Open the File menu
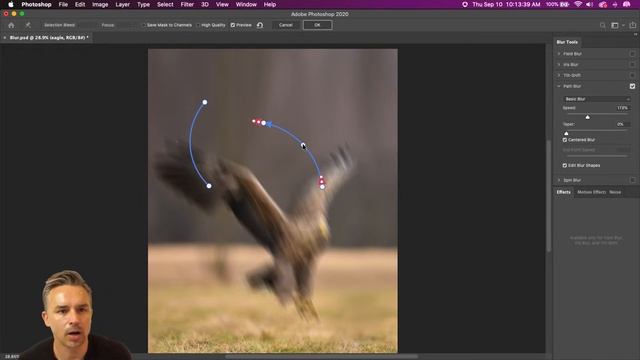Viewport: 640px width, 360px height. pos(63,4)
